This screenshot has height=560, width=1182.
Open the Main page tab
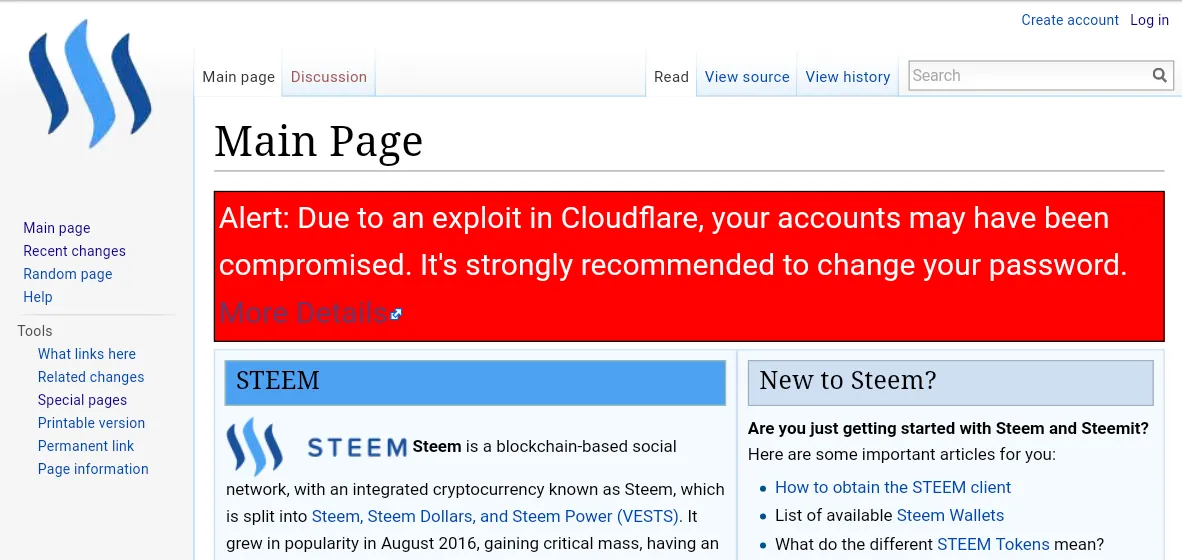click(x=238, y=77)
